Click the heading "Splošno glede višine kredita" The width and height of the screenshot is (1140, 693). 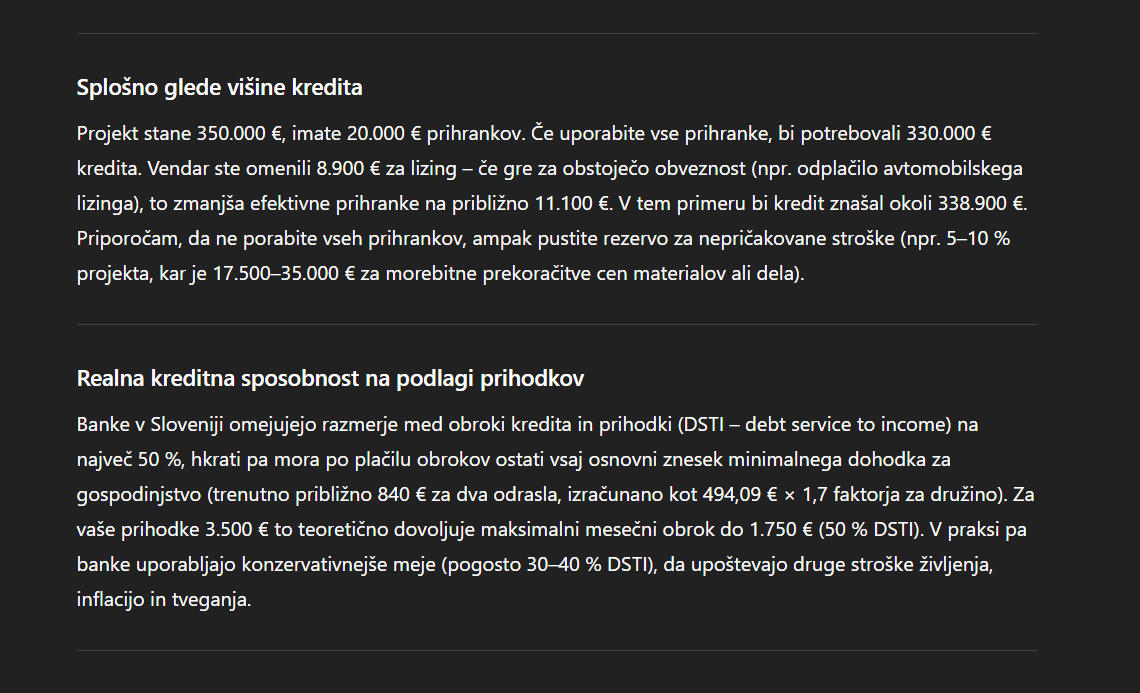219,87
